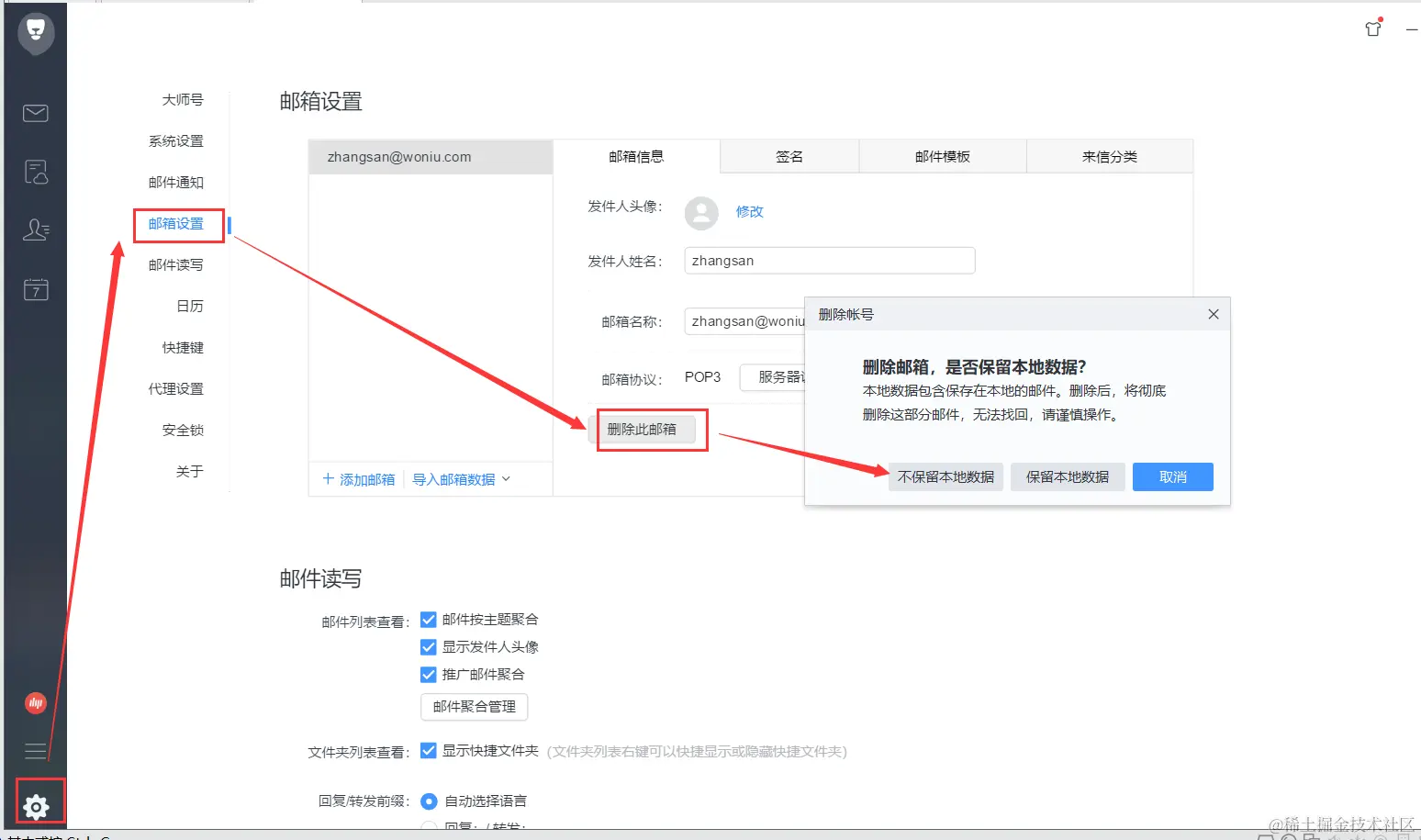The width and height of the screenshot is (1421, 840).
Task: Toggle 邮件按主题聚合 checkbox
Action: 429,620
